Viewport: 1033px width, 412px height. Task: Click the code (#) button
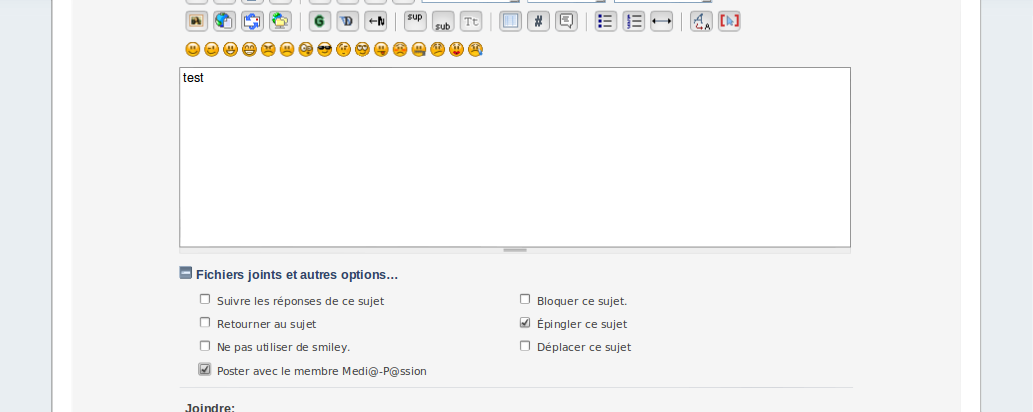[x=538, y=21]
